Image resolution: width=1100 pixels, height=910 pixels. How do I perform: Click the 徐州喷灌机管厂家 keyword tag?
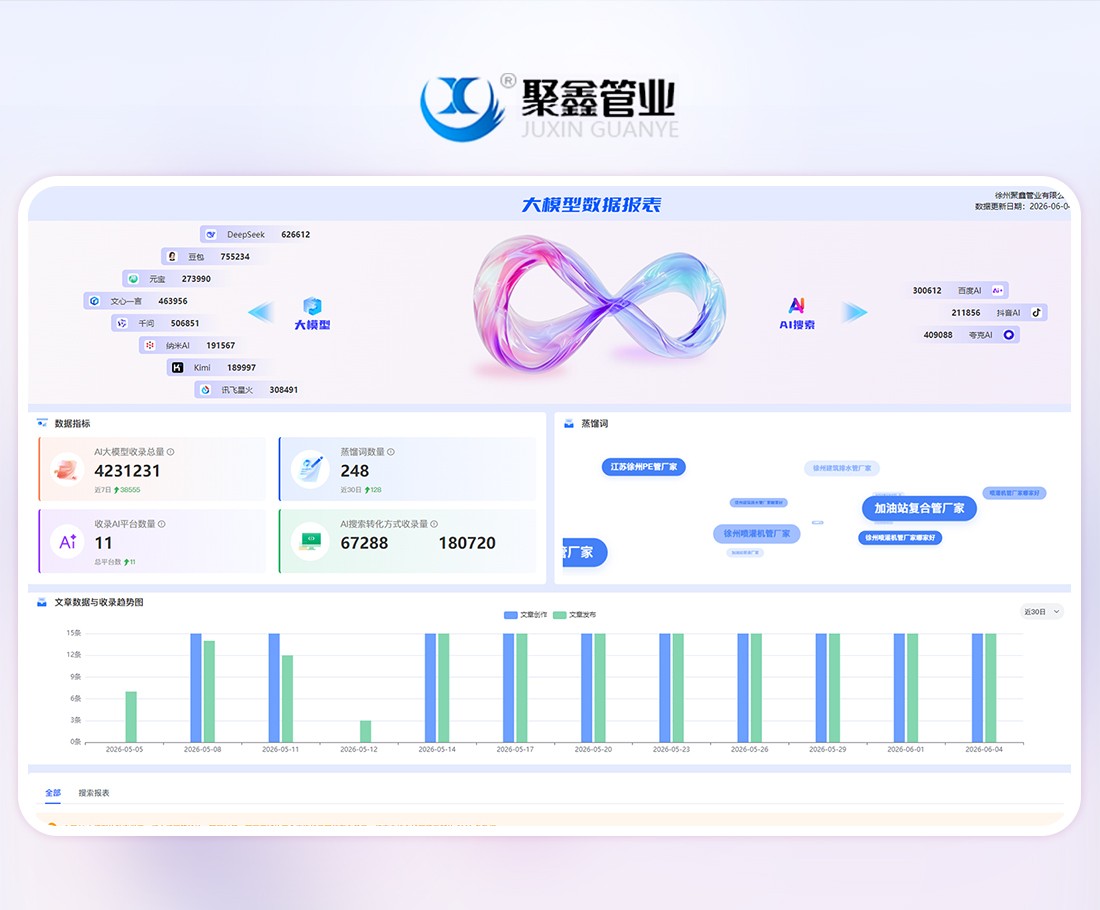757,534
